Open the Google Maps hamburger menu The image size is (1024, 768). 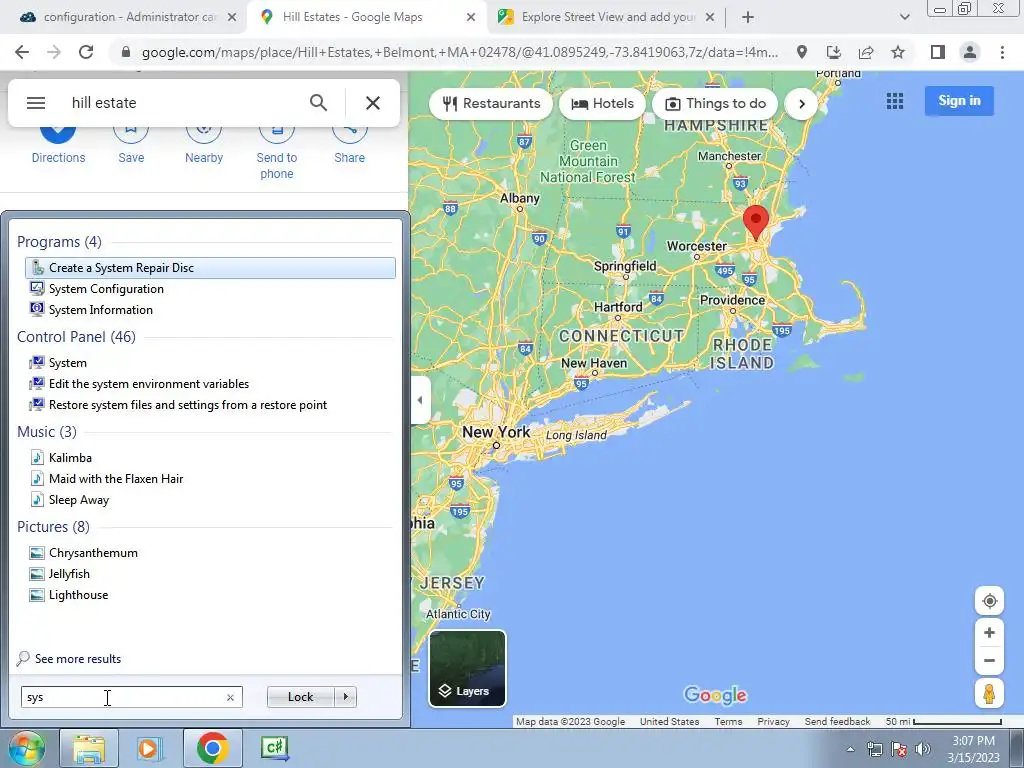[x=36, y=103]
